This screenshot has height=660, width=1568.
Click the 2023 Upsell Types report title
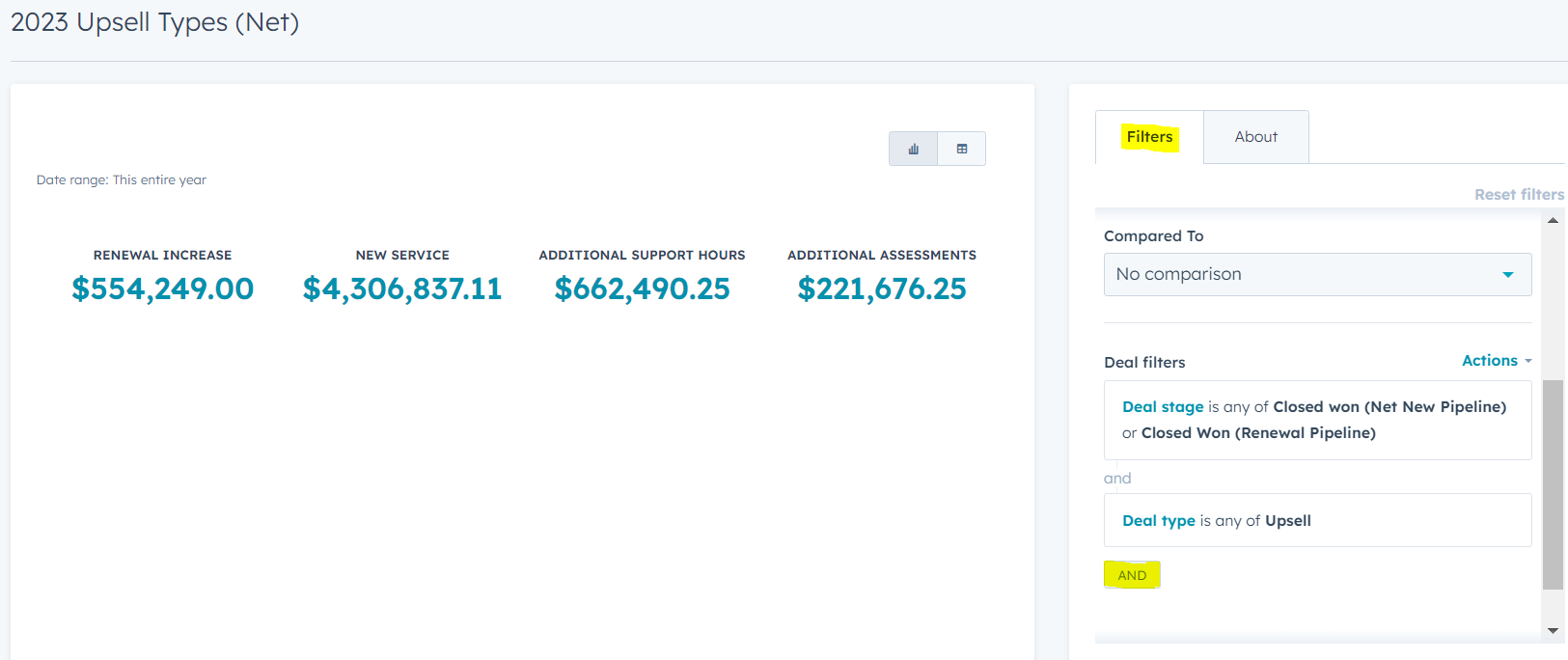155,22
